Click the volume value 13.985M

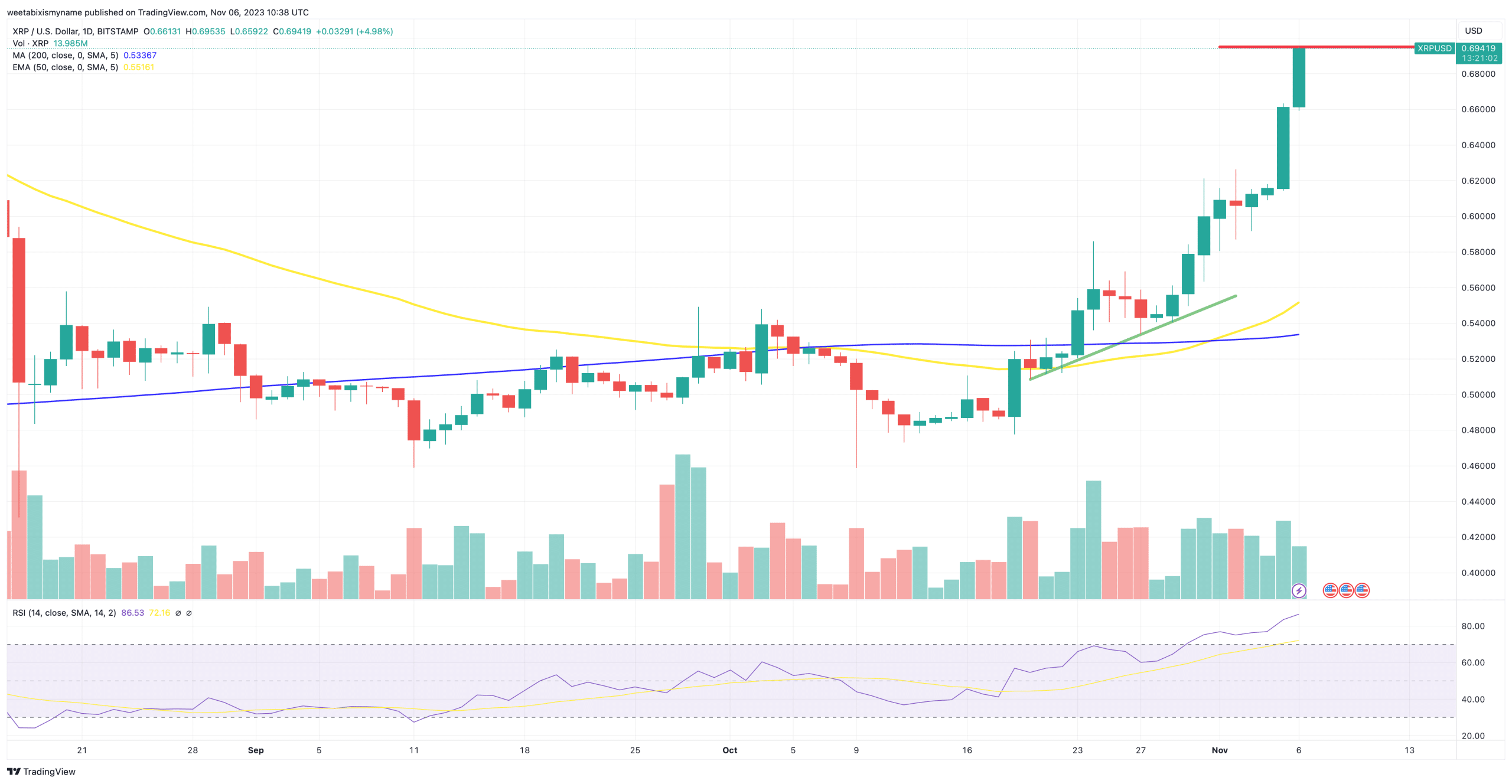(70, 43)
